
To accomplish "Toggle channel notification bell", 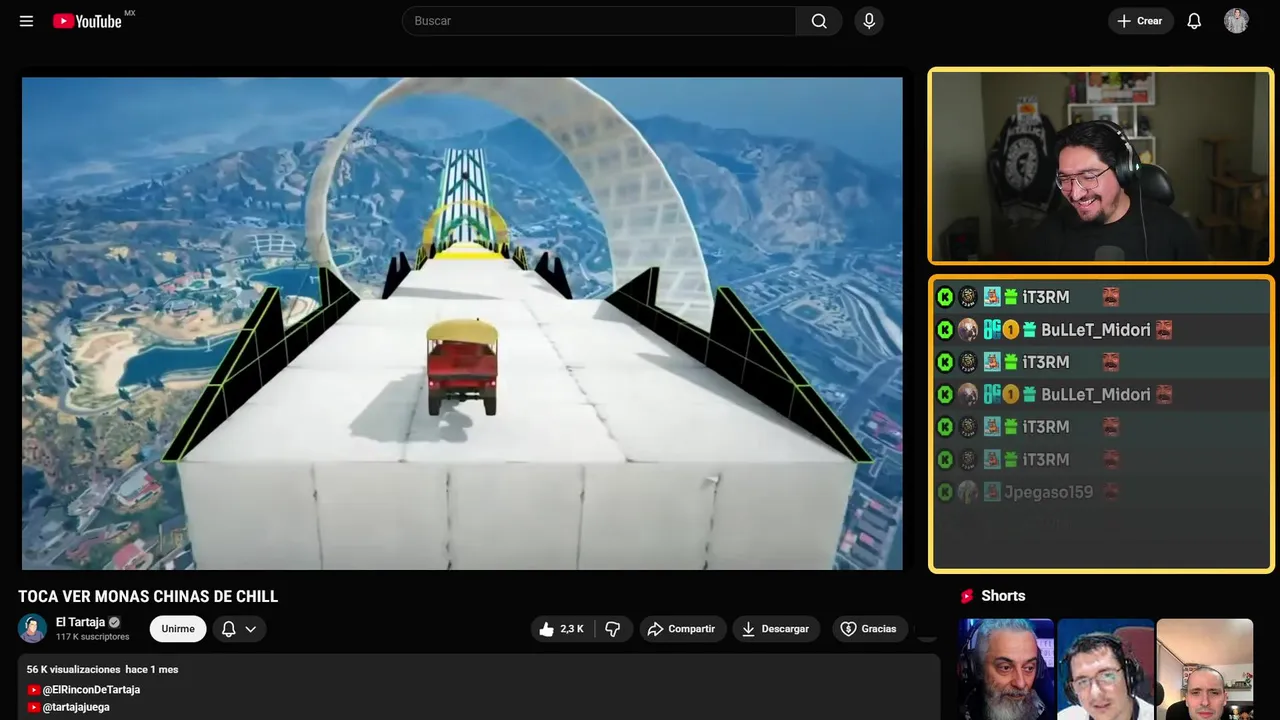I will (228, 629).
